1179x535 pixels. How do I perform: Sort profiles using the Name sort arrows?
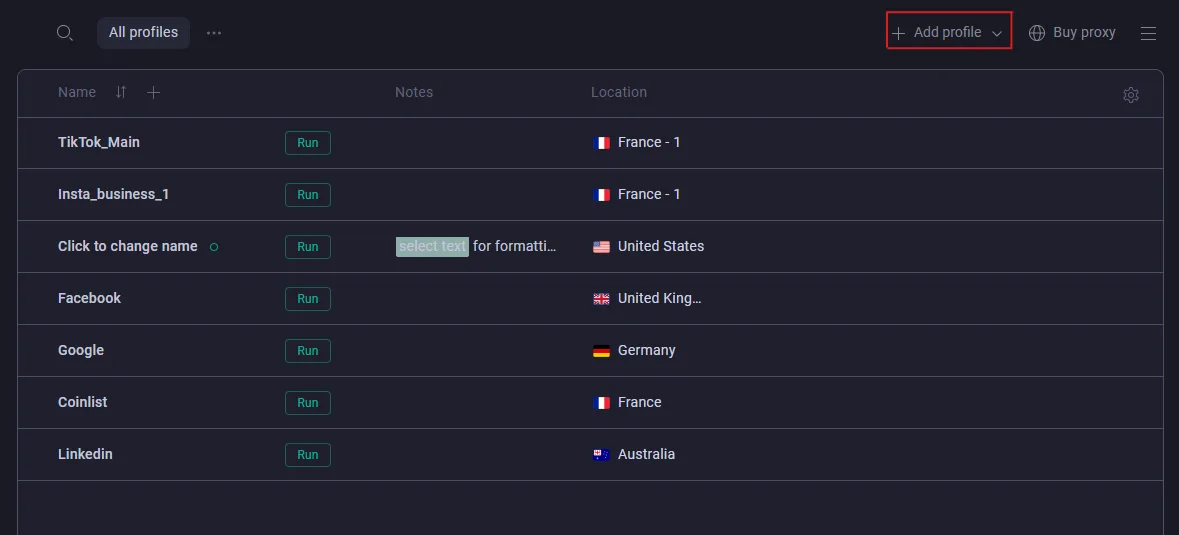[x=121, y=92]
